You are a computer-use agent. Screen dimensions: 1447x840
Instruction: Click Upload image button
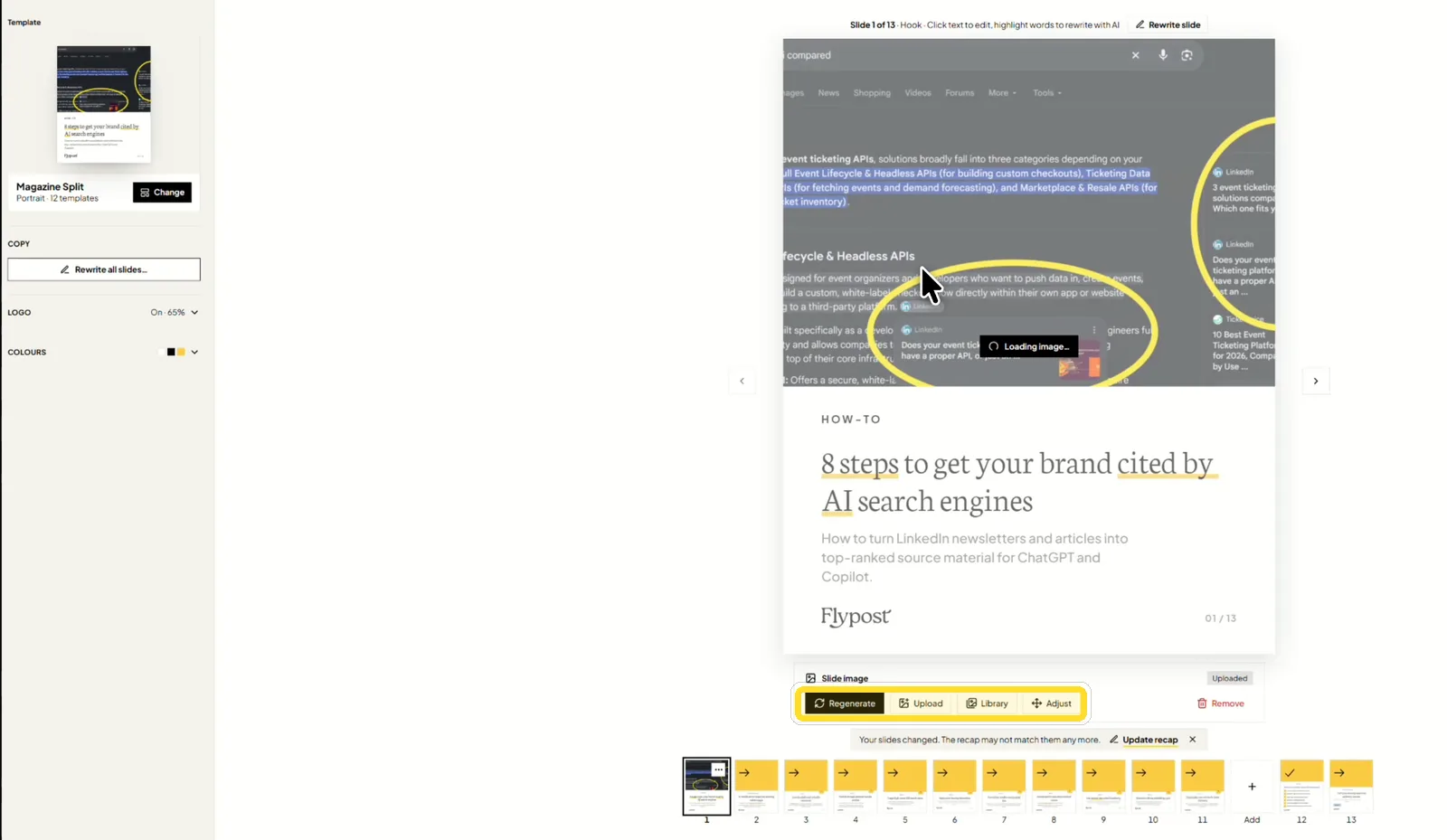tap(921, 703)
